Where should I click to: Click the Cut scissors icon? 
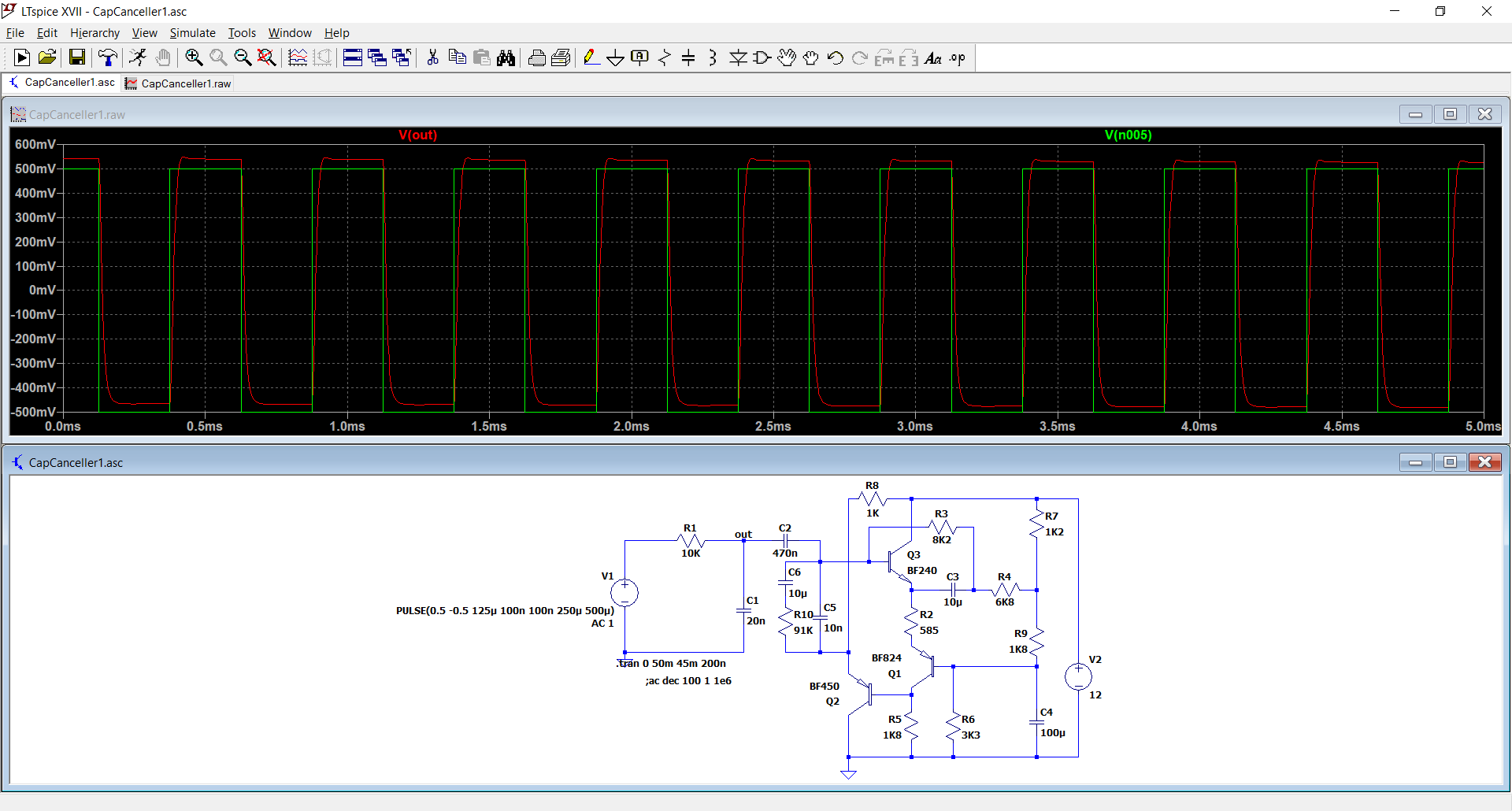(432, 57)
